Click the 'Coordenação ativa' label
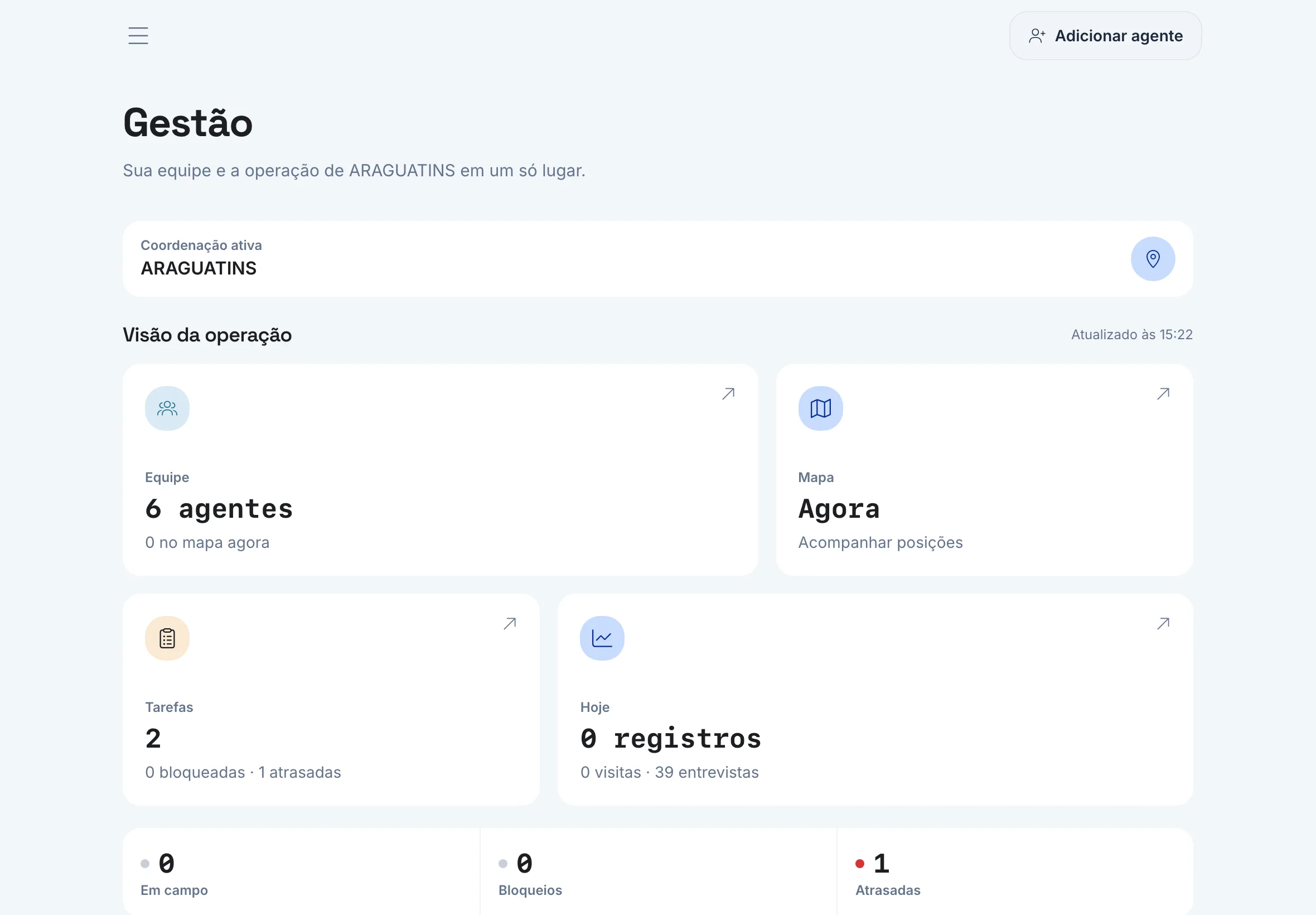Screen dimensions: 1316x915 (201, 245)
